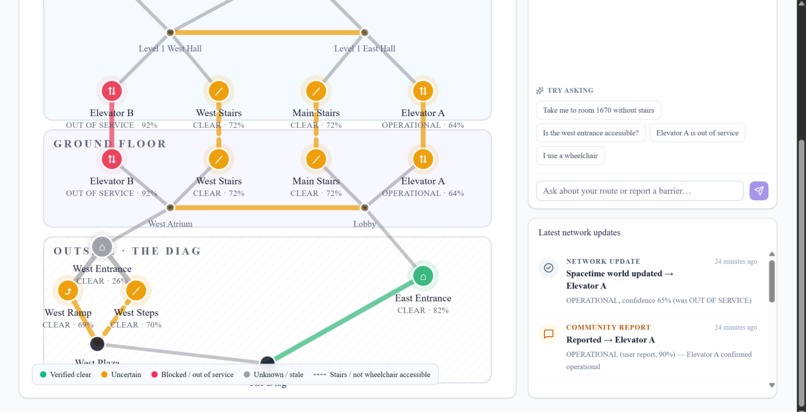Click the sparkle icon beside Try Asking
This screenshot has height=412, width=806.
540,90
